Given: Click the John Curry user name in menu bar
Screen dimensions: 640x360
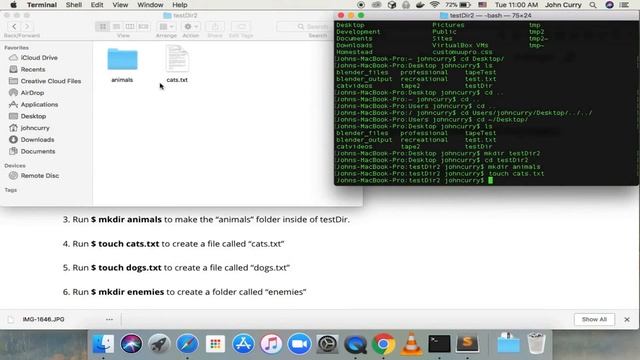Looking at the screenshot, I should pos(563,5).
